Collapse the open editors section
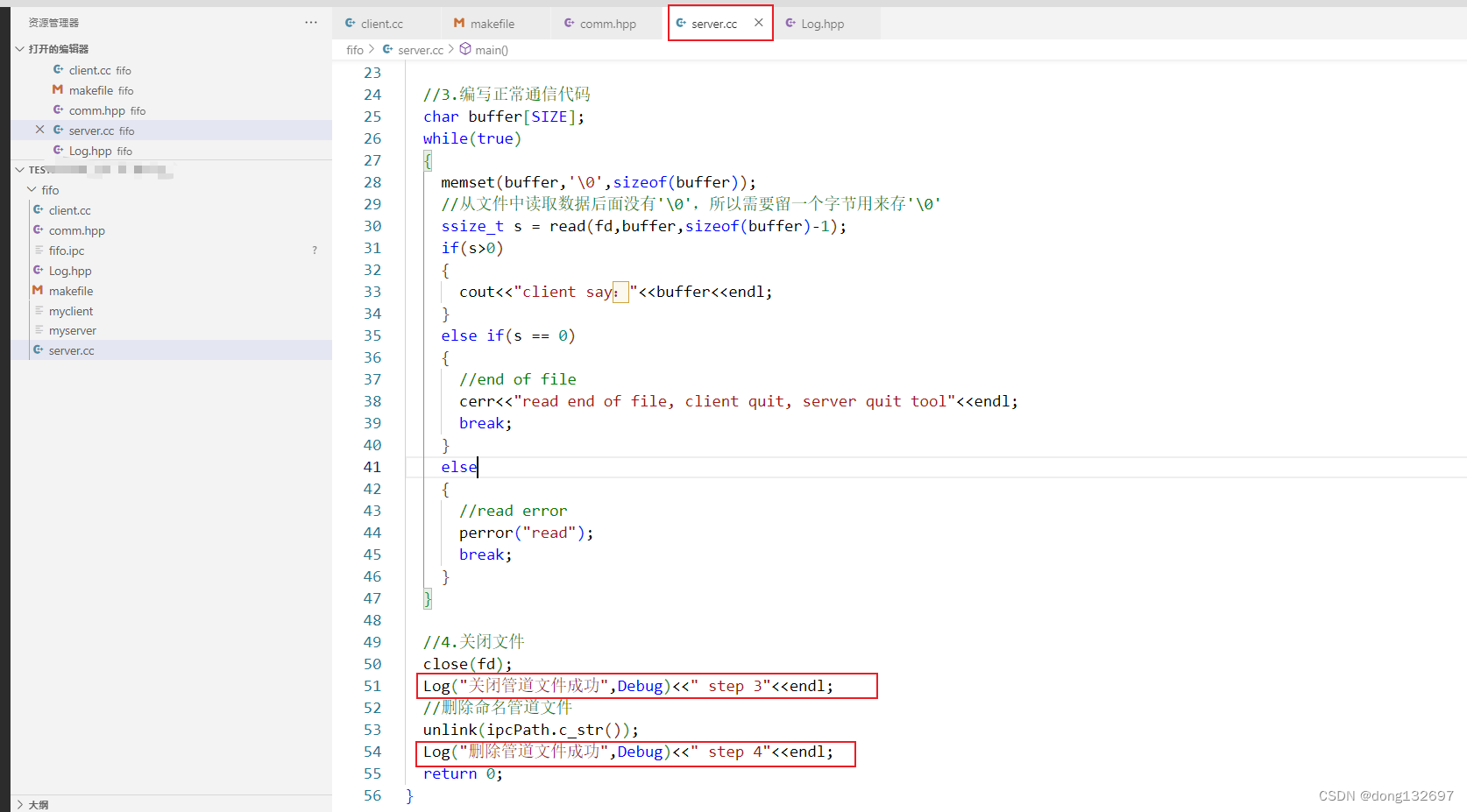 [x=19, y=49]
